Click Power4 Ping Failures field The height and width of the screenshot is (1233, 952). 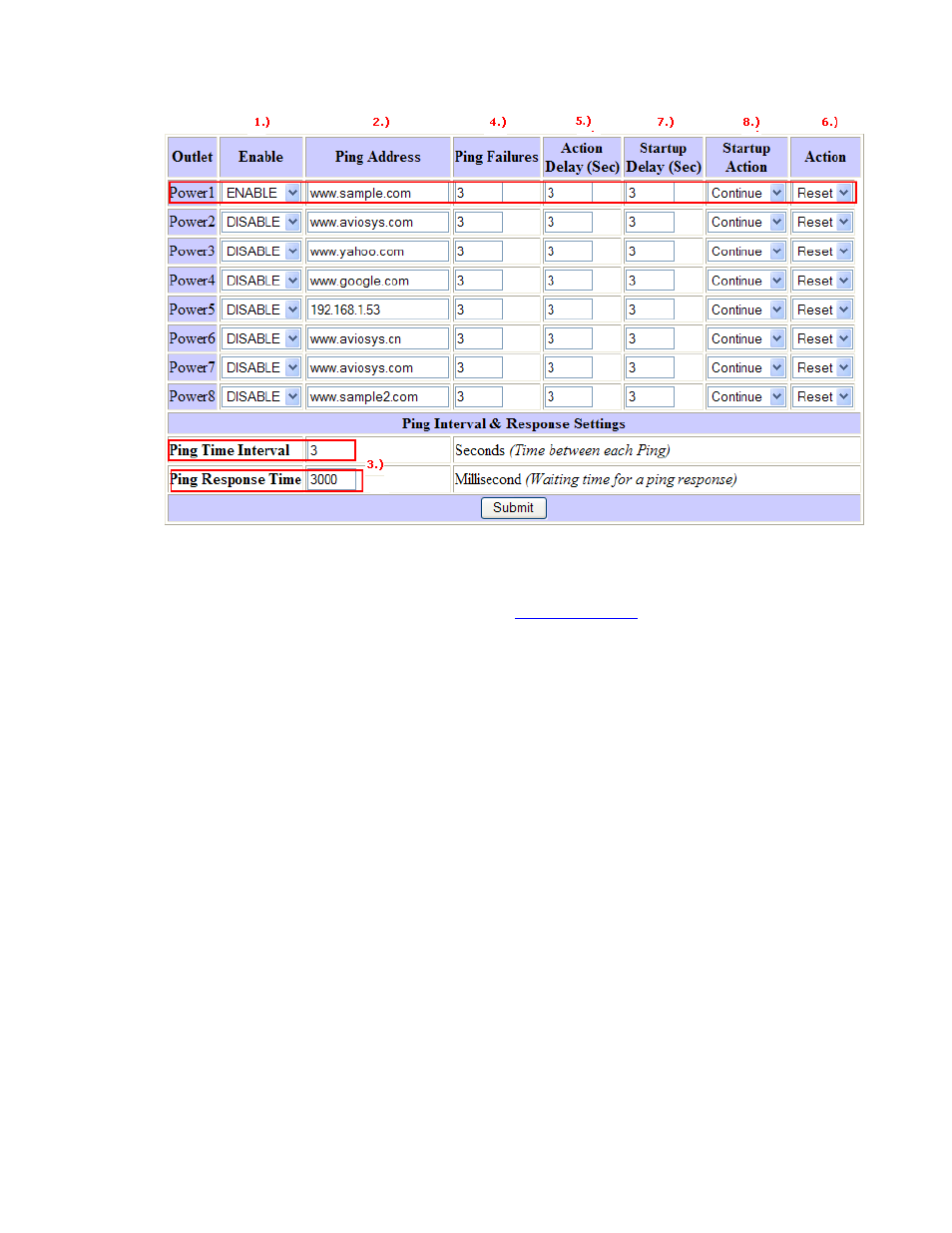click(x=479, y=281)
